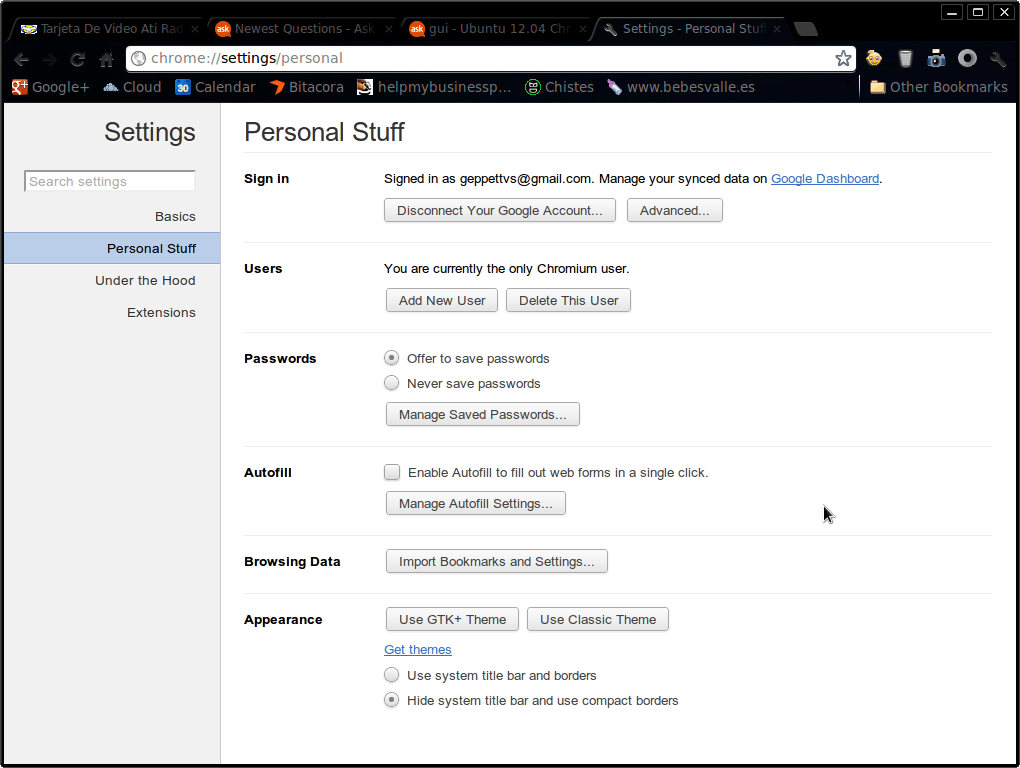This screenshot has height=768, width=1020.
Task: Click the Delete This User button
Action: pyautogui.click(x=569, y=300)
